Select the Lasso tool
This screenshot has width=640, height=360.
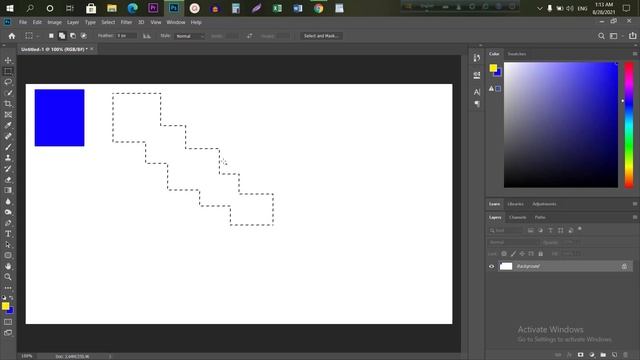[x=8, y=82]
